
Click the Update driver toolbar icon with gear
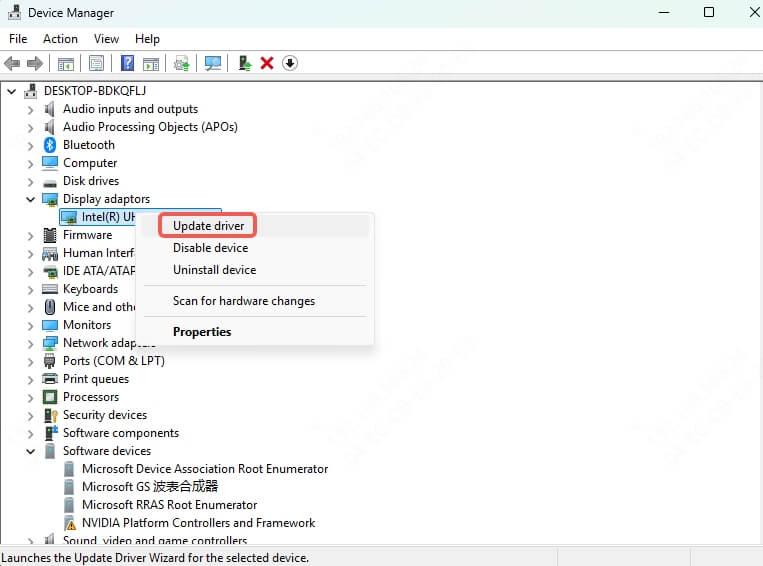coord(182,63)
